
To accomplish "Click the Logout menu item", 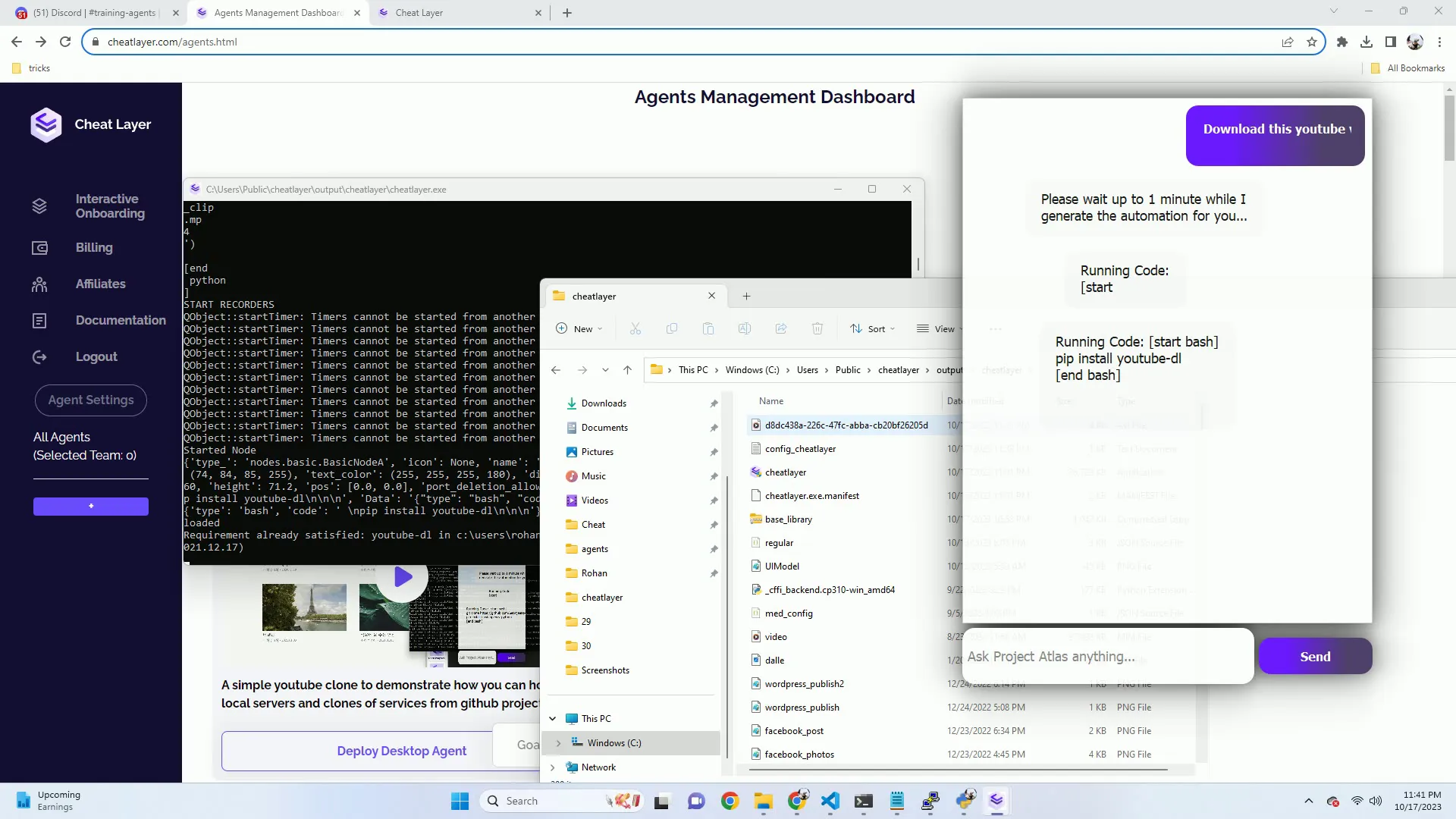I will click(96, 357).
